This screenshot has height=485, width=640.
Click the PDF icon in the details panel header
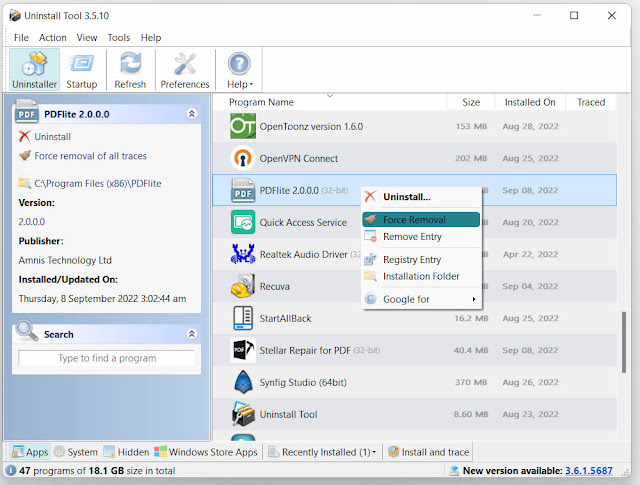tap(27, 111)
